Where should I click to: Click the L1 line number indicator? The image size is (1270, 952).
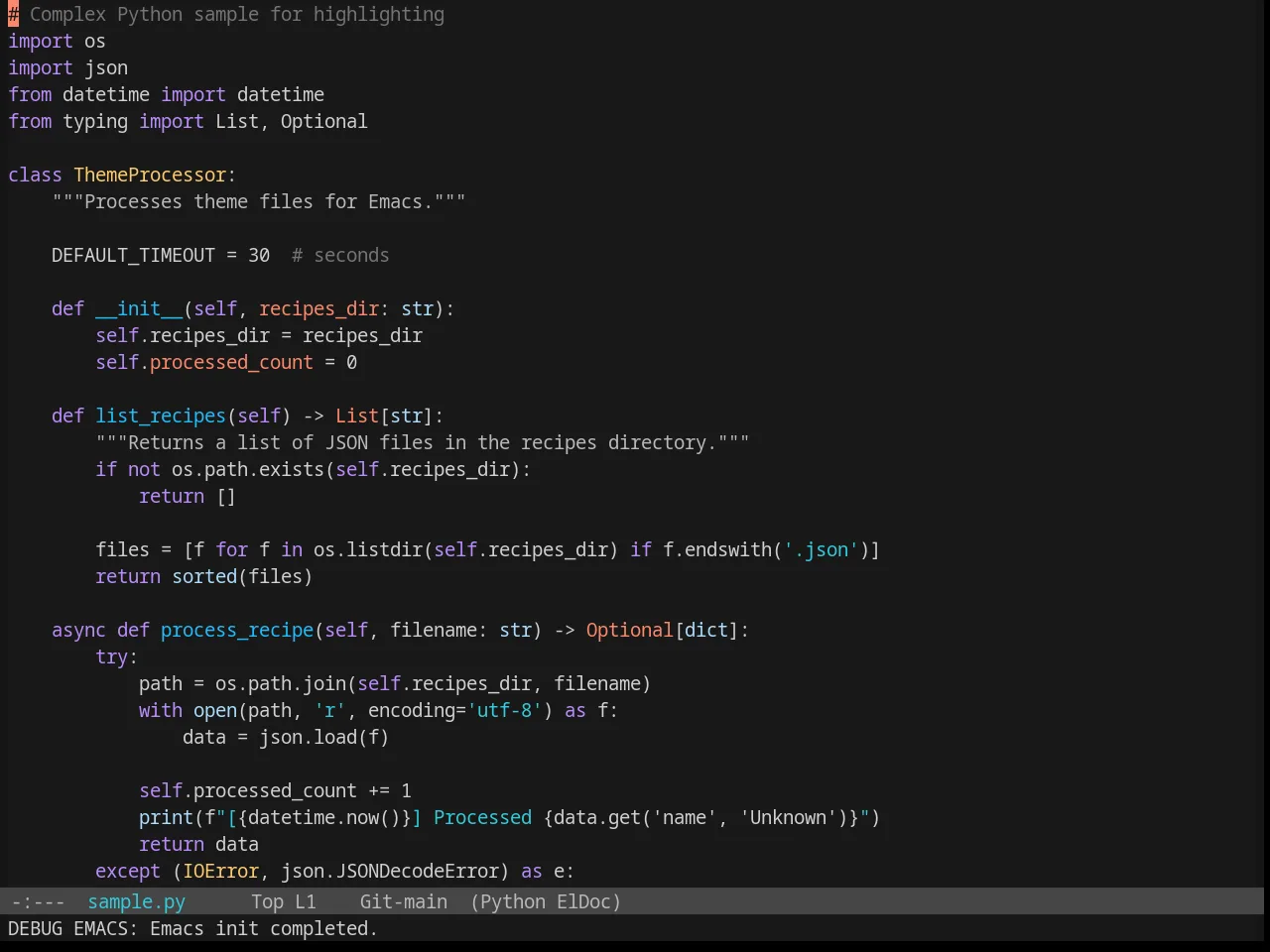click(x=306, y=901)
